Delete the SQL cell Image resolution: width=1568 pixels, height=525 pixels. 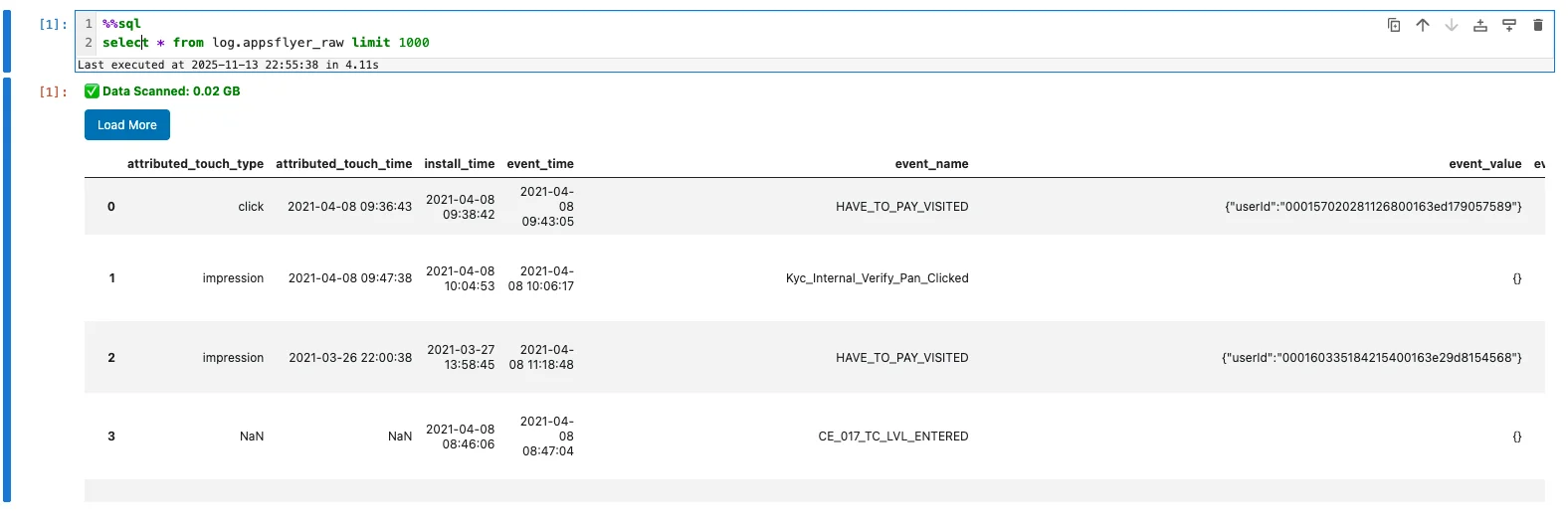[x=1538, y=25]
